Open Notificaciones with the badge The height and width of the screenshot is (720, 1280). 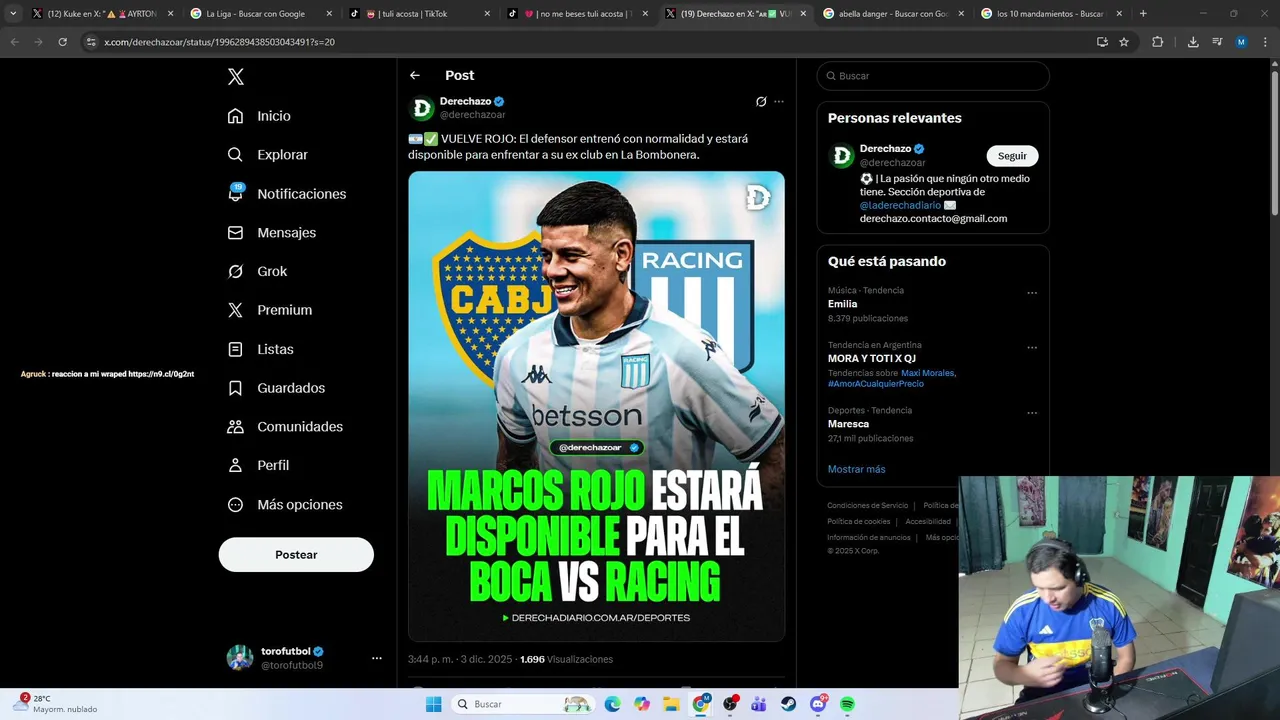pos(286,194)
